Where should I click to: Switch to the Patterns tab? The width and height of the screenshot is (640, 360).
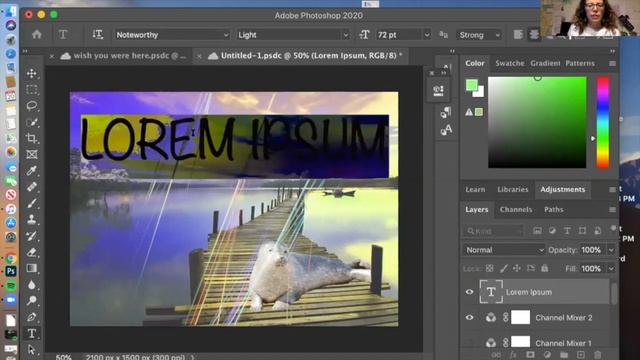(580, 63)
